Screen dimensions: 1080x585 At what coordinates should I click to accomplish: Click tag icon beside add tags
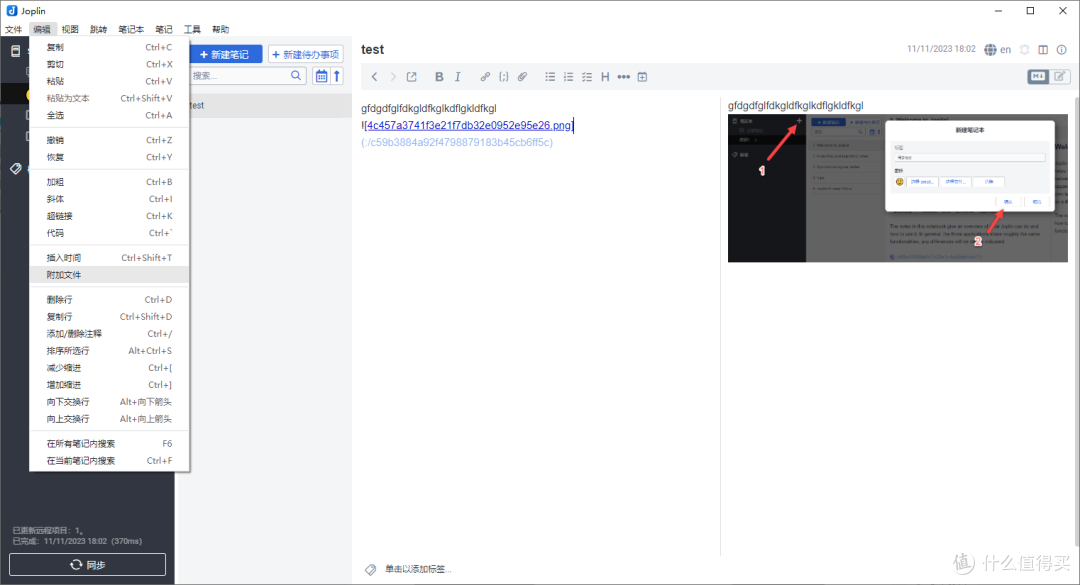pos(371,569)
